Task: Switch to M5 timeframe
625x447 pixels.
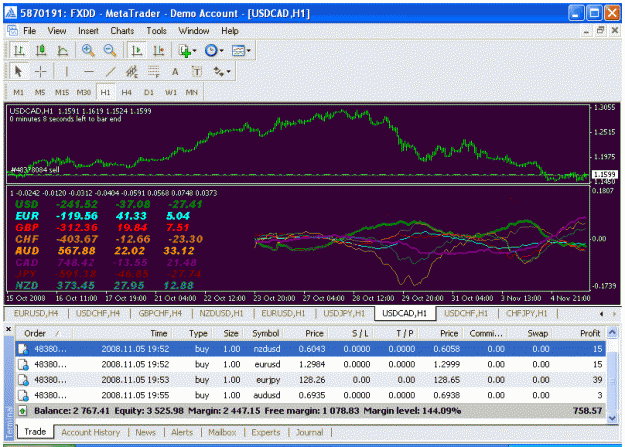Action: tap(40, 93)
